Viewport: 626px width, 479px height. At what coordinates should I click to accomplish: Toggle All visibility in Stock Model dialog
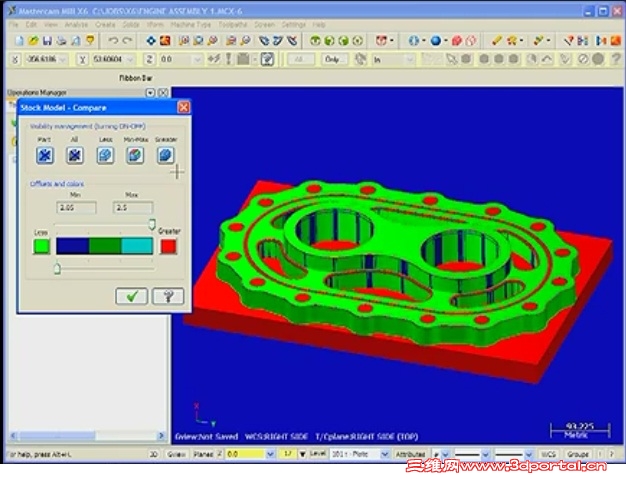tap(75, 155)
